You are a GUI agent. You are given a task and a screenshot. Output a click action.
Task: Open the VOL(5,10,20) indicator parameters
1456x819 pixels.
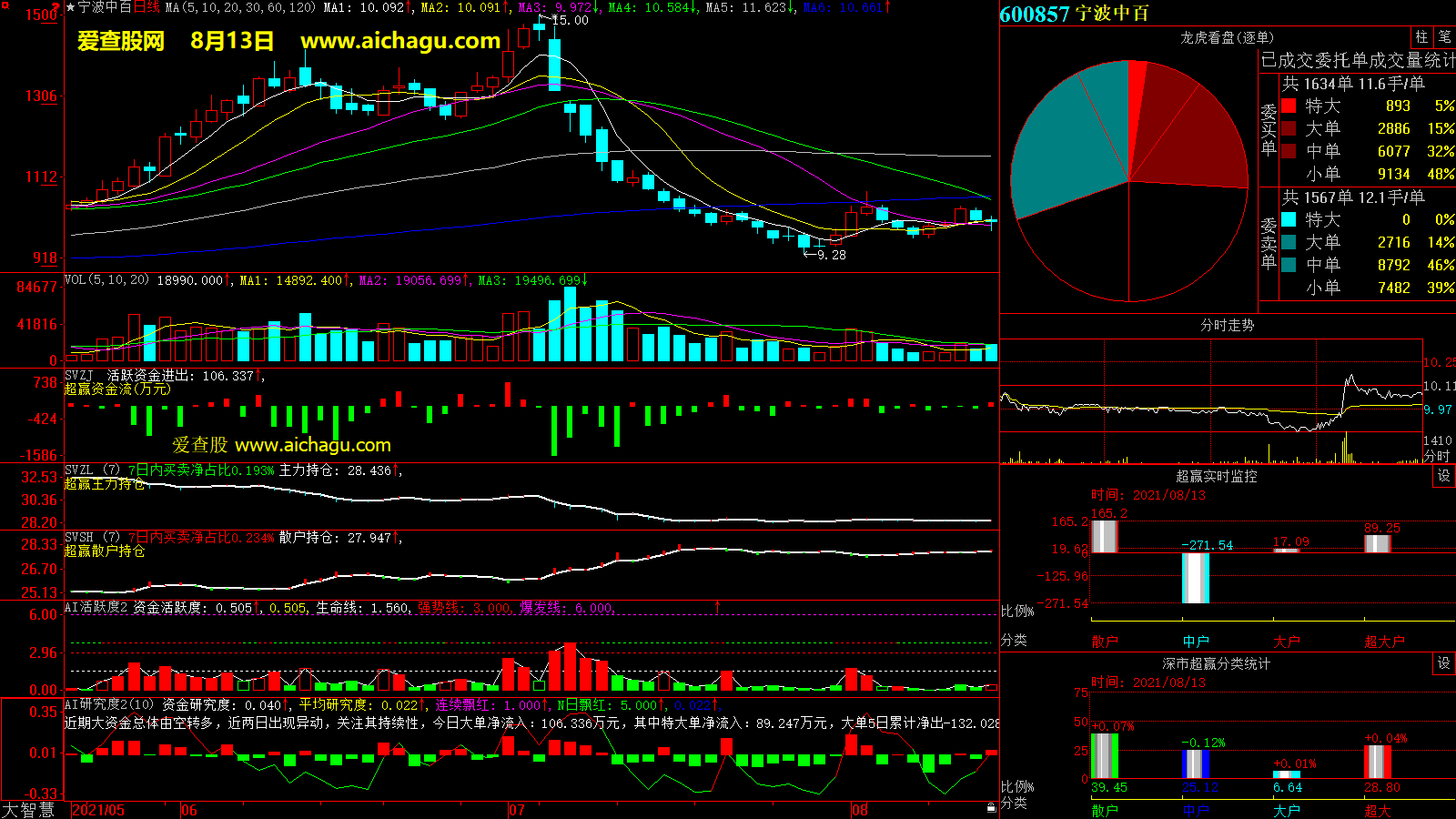point(106,279)
